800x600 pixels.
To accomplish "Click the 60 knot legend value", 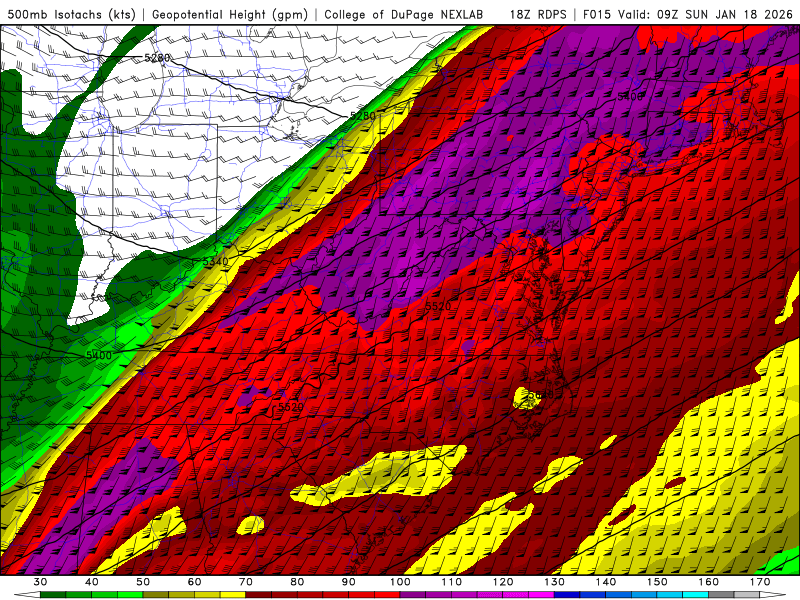I will click(x=194, y=582).
